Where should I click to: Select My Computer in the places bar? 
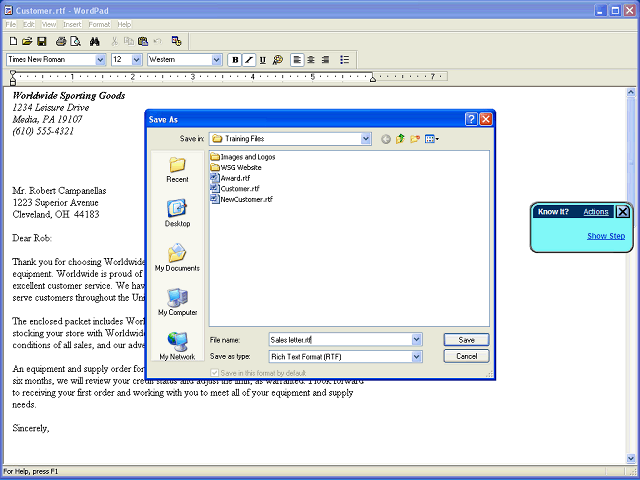[x=177, y=302]
